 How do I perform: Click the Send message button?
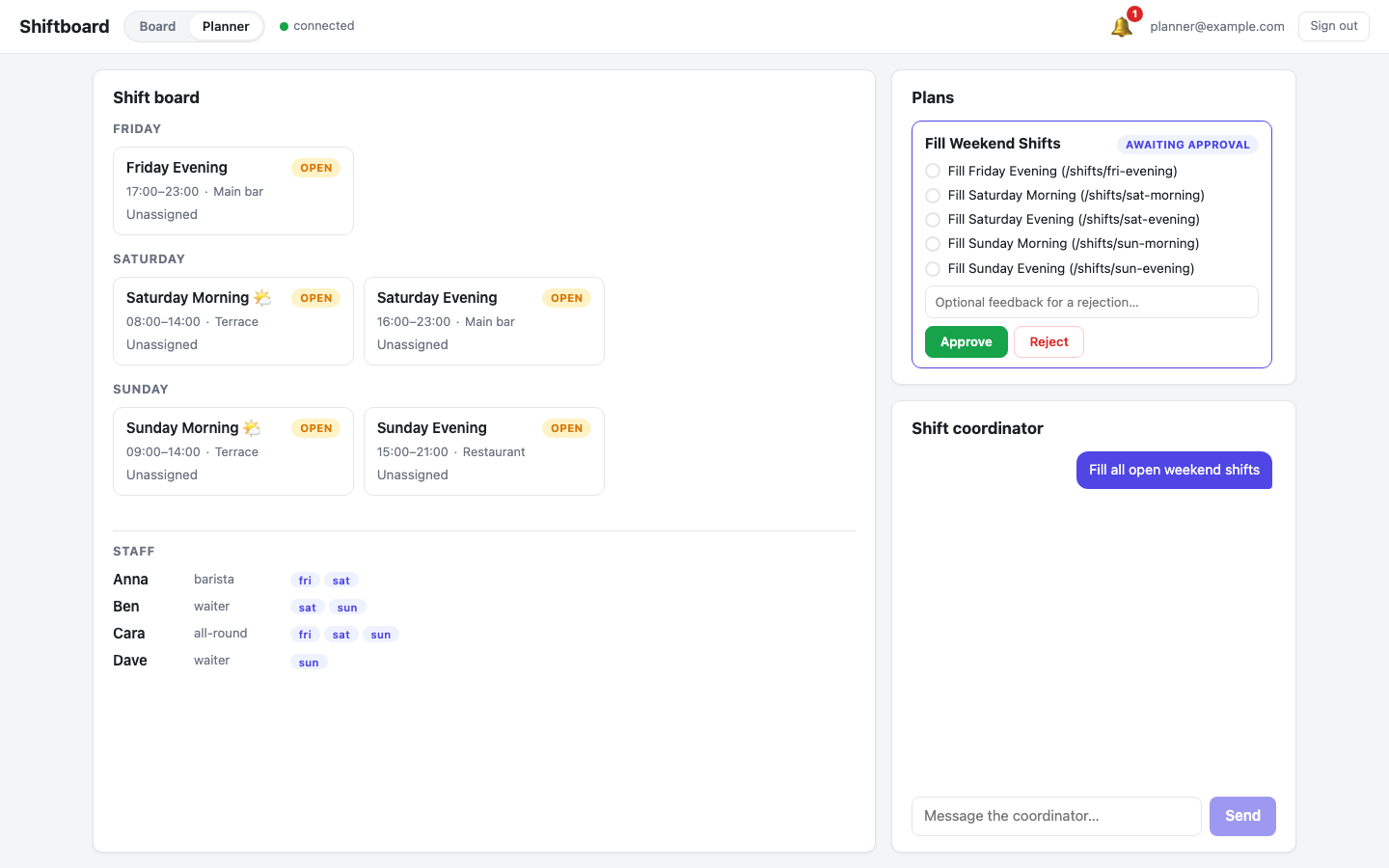click(1242, 816)
